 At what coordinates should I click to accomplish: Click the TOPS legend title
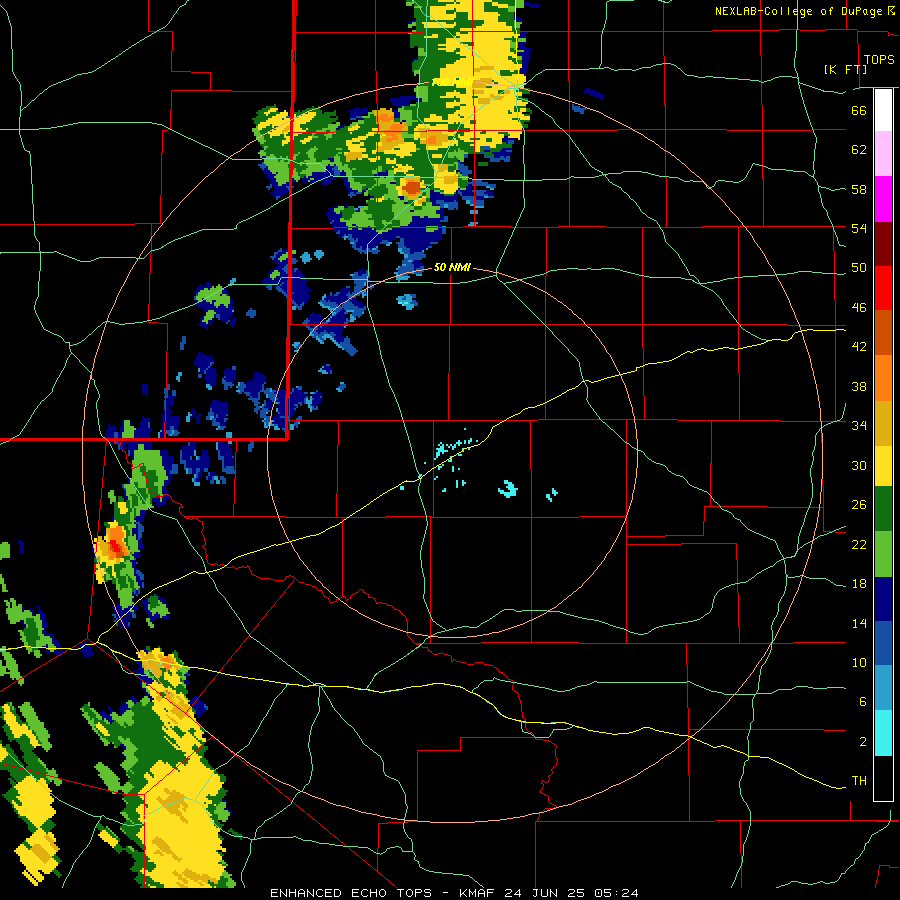click(879, 59)
